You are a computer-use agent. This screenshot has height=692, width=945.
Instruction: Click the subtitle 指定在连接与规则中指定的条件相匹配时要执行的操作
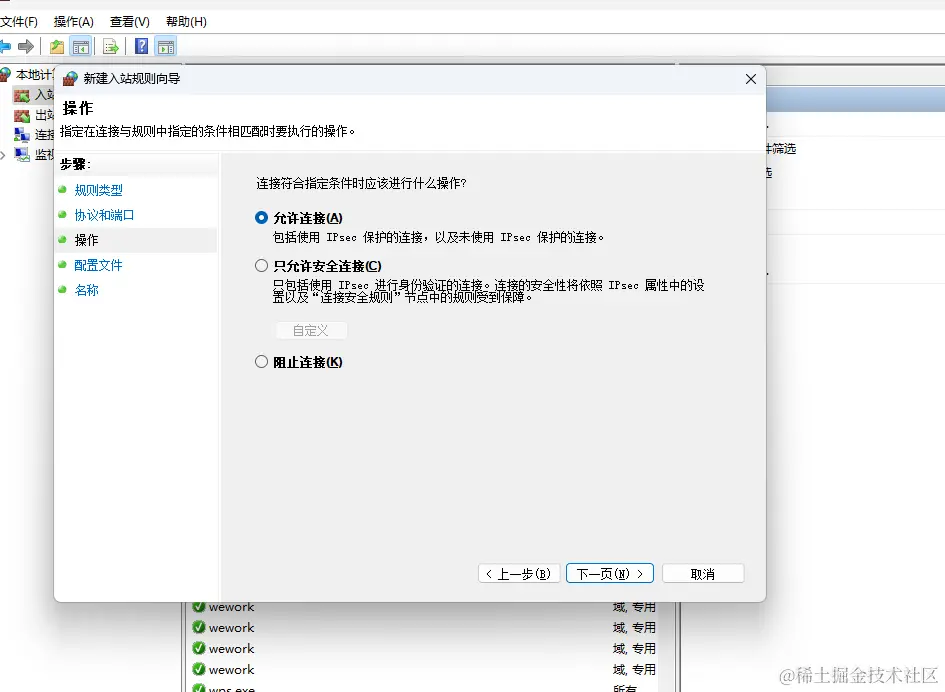tap(207, 131)
